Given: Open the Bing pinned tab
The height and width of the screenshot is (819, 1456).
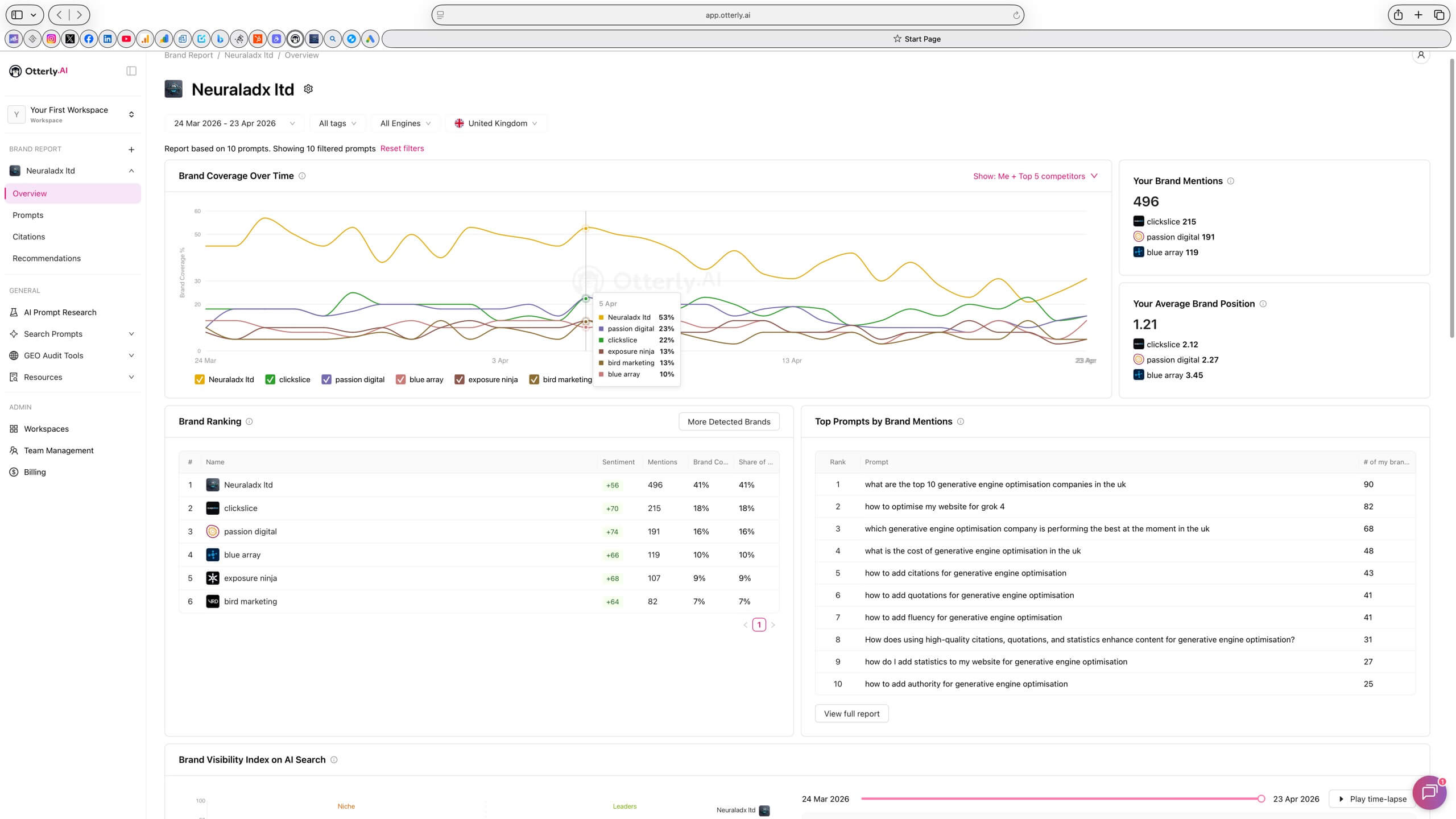Looking at the screenshot, I should click(x=220, y=39).
